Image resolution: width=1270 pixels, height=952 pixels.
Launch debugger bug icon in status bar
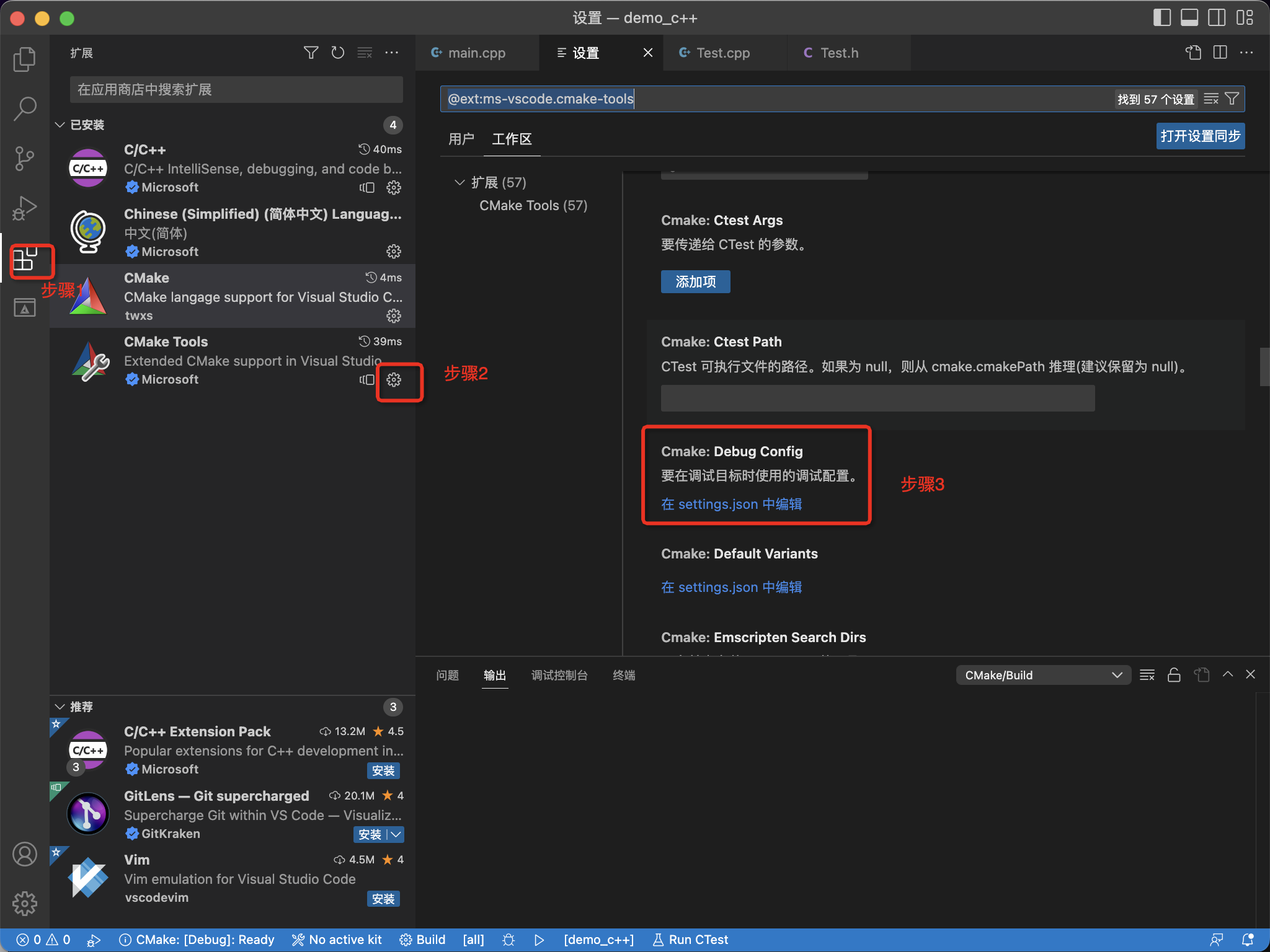(508, 940)
